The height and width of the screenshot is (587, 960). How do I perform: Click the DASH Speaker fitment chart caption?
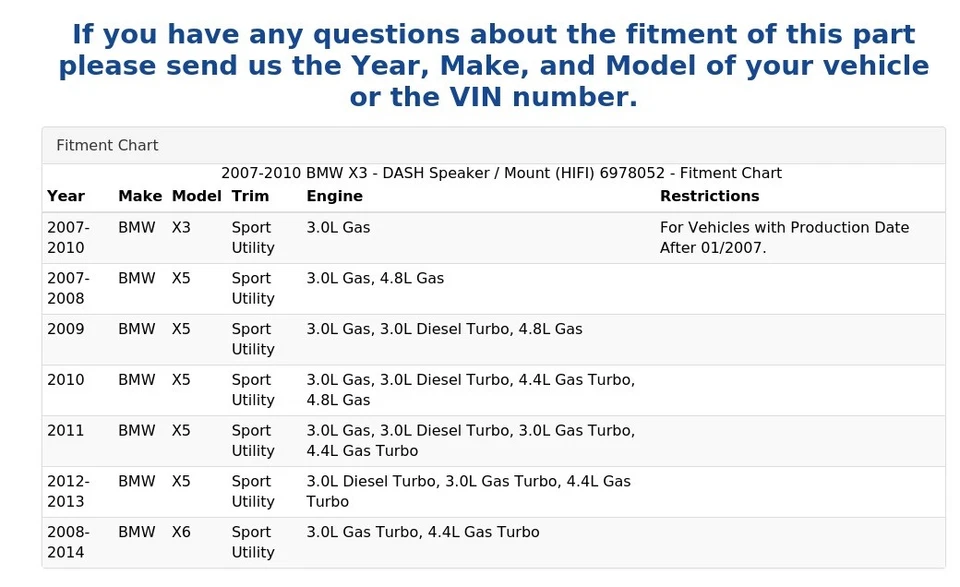click(501, 173)
